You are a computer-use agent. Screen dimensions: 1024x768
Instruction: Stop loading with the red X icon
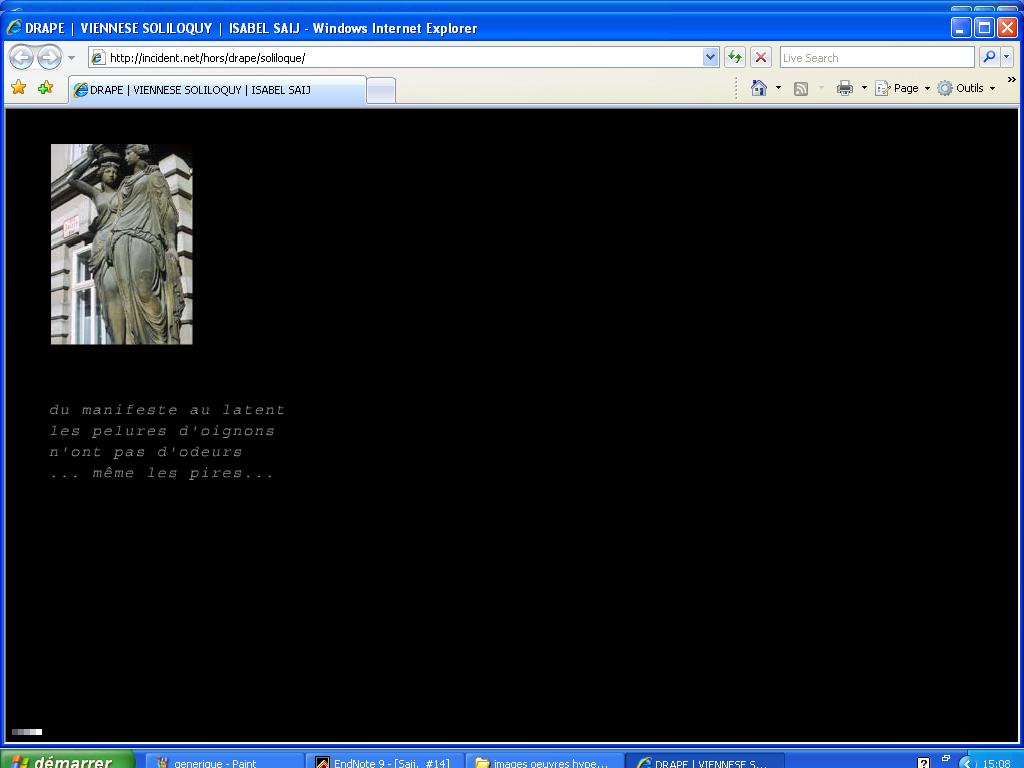point(761,57)
